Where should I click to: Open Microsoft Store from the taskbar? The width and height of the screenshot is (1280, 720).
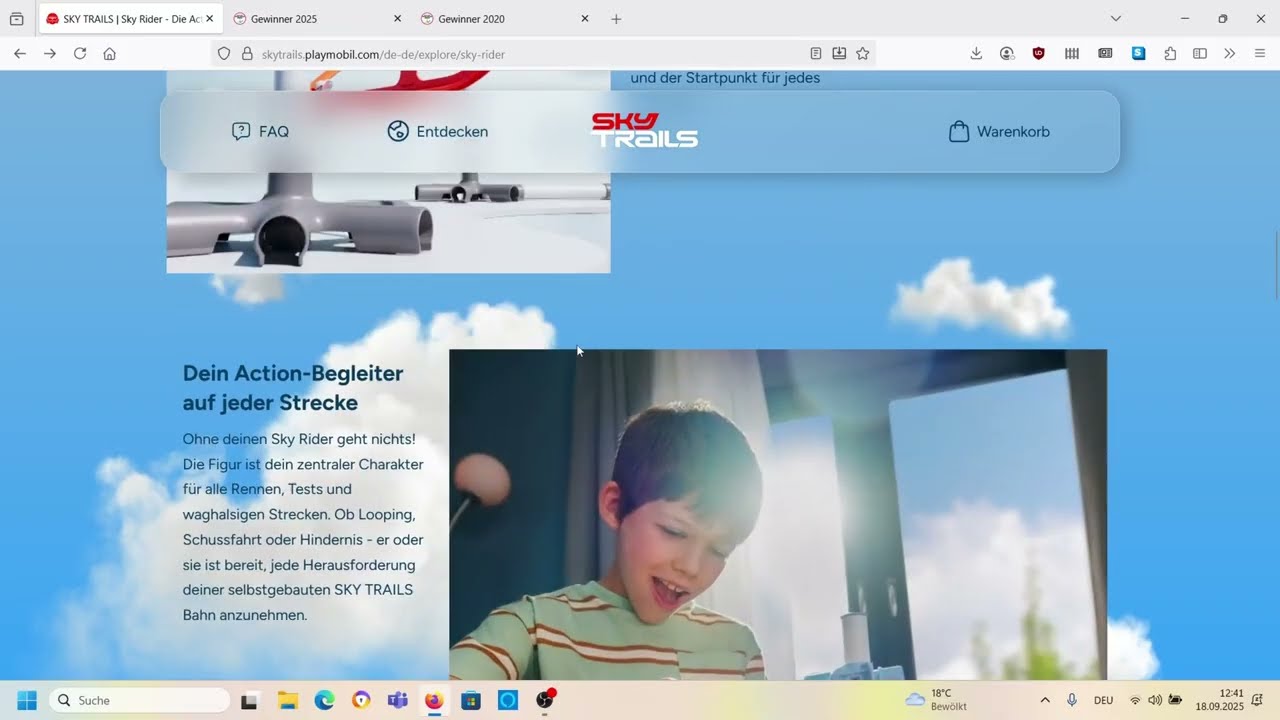[471, 700]
